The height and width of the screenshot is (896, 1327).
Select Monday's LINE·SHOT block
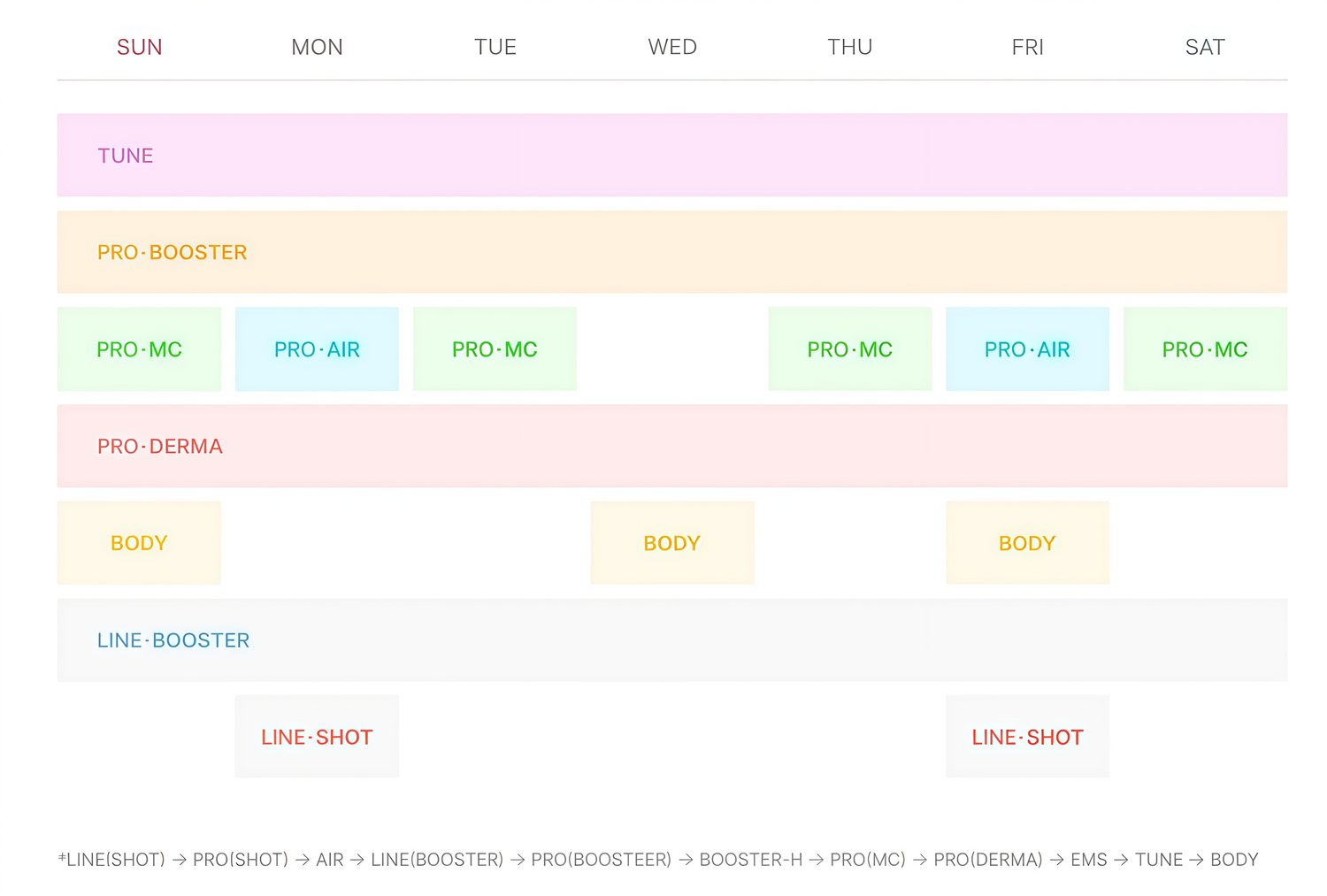click(x=317, y=737)
